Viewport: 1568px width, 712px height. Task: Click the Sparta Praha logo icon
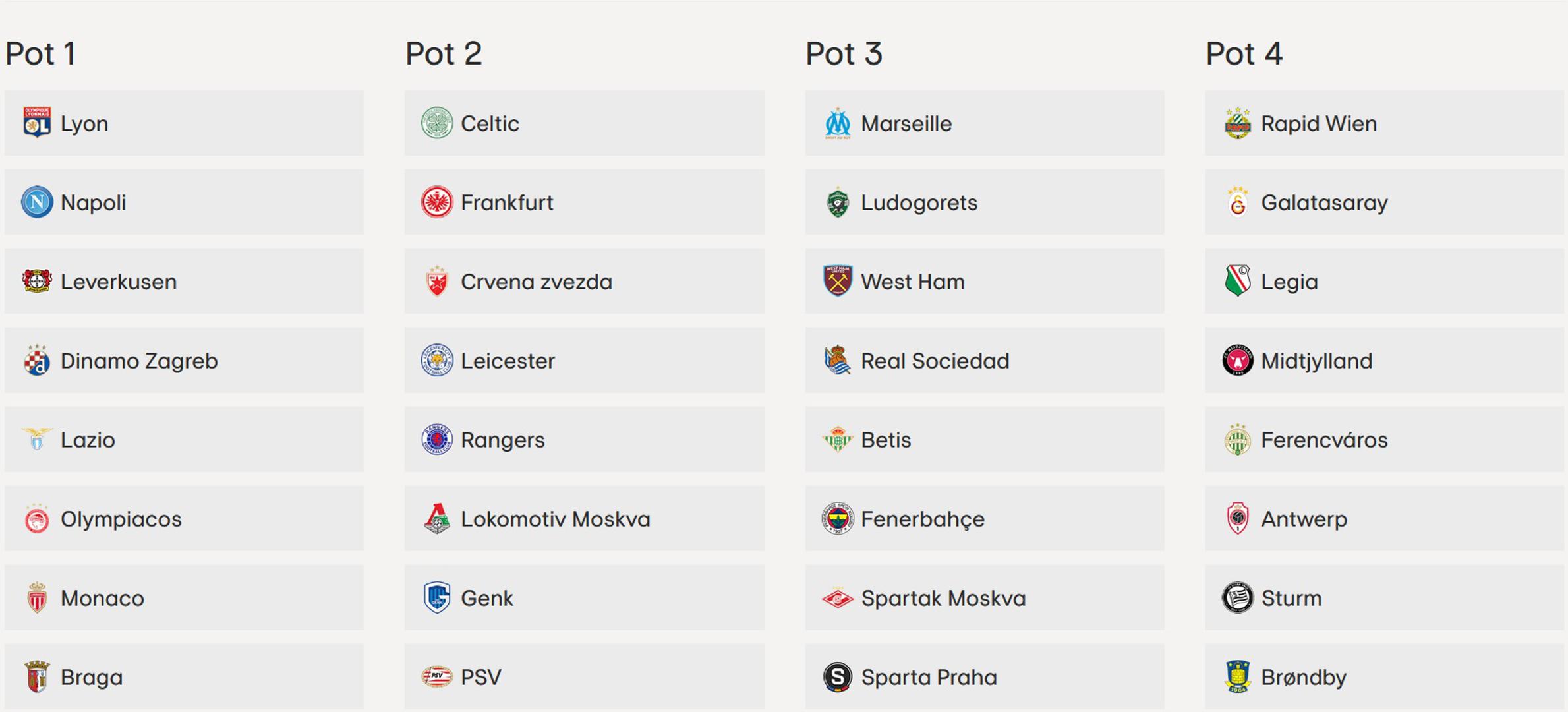[838, 677]
